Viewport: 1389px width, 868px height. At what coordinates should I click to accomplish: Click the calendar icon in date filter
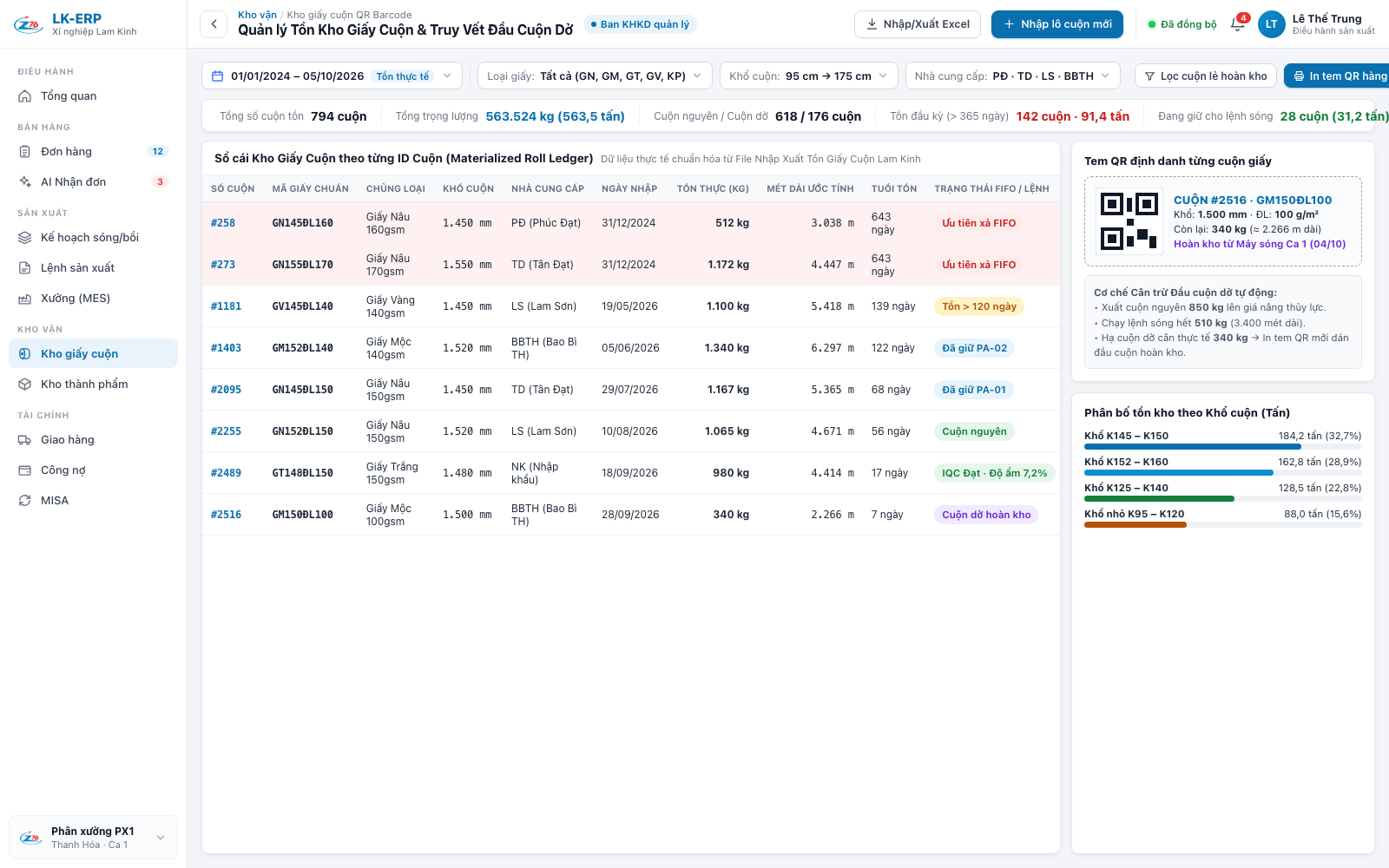(218, 76)
